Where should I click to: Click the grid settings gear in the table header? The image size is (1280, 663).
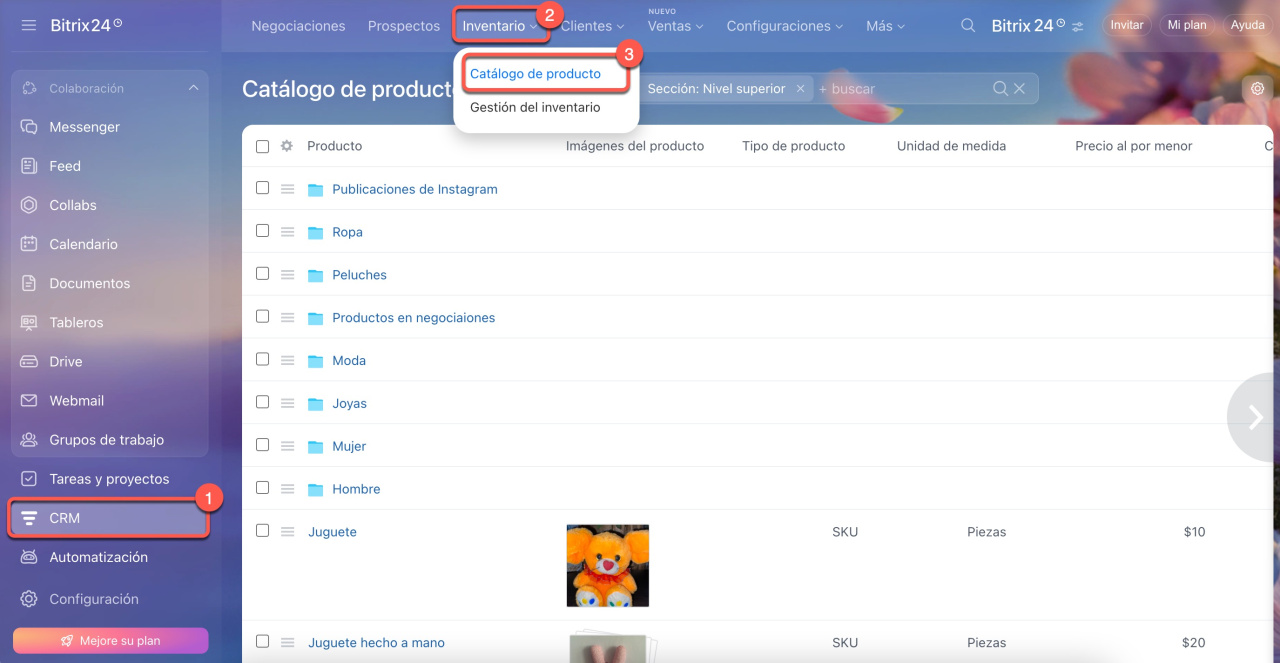click(287, 146)
